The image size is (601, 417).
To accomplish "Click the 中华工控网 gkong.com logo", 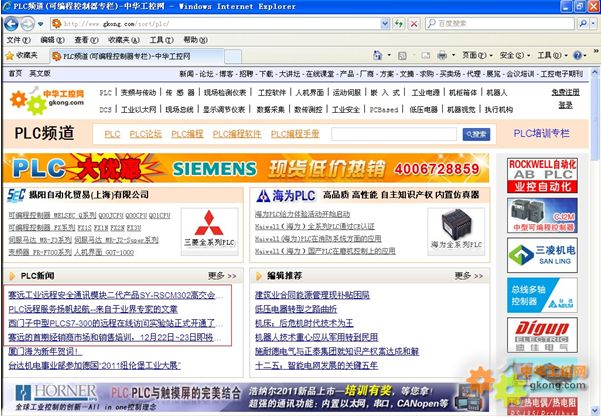I will [47, 101].
